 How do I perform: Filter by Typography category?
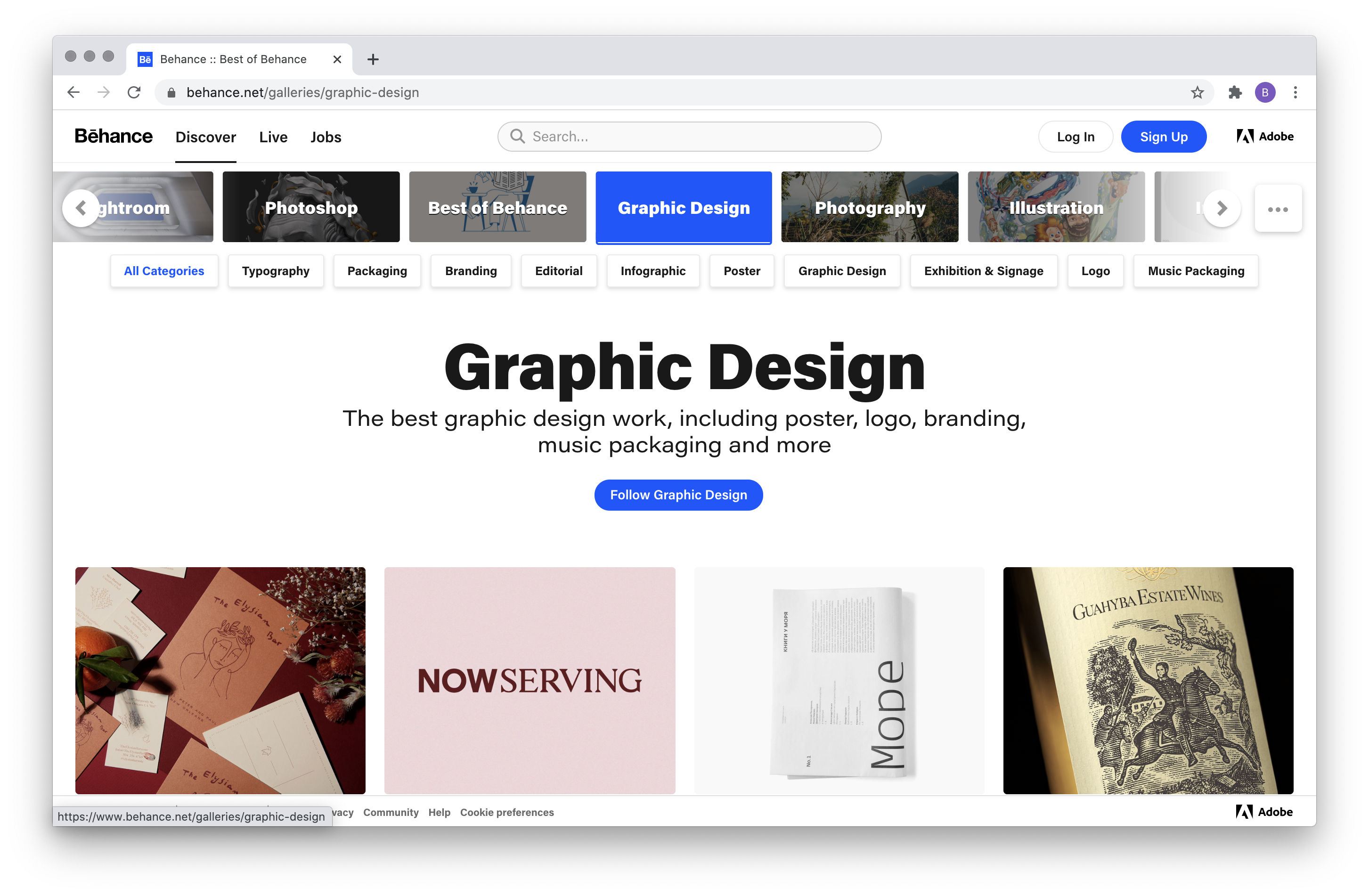coord(276,271)
